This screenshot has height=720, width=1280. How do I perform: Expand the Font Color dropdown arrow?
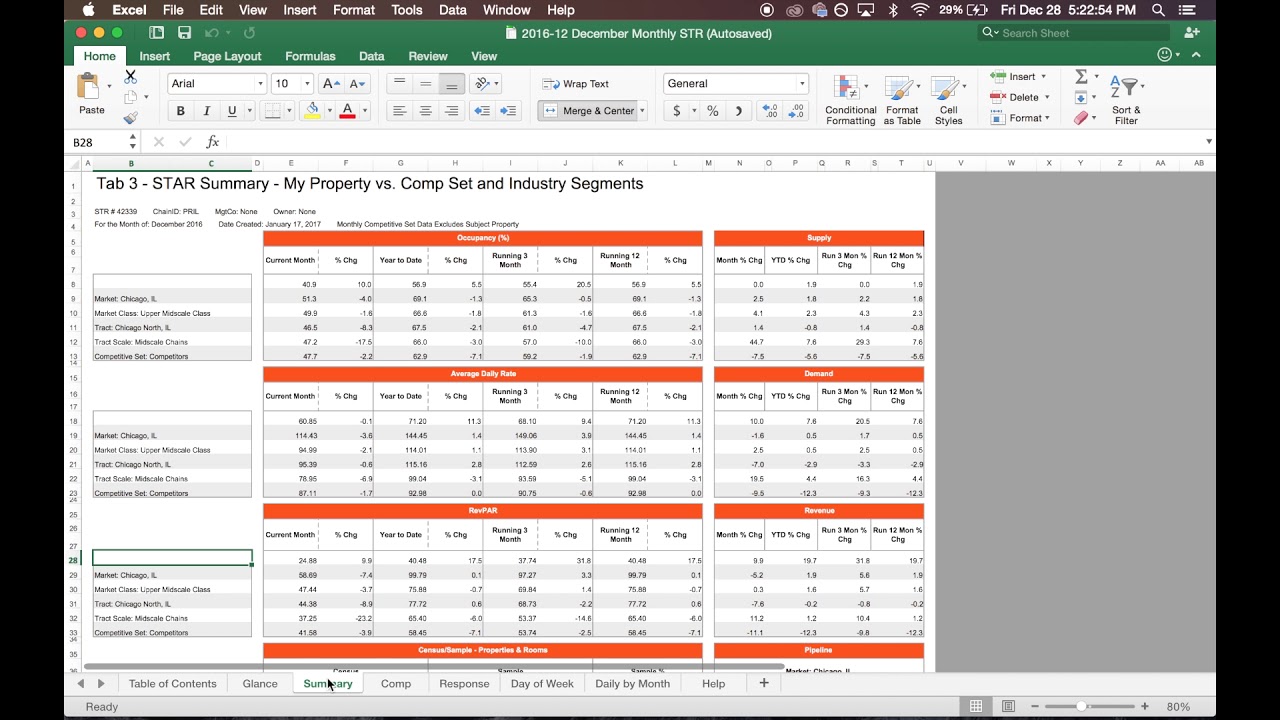click(364, 111)
